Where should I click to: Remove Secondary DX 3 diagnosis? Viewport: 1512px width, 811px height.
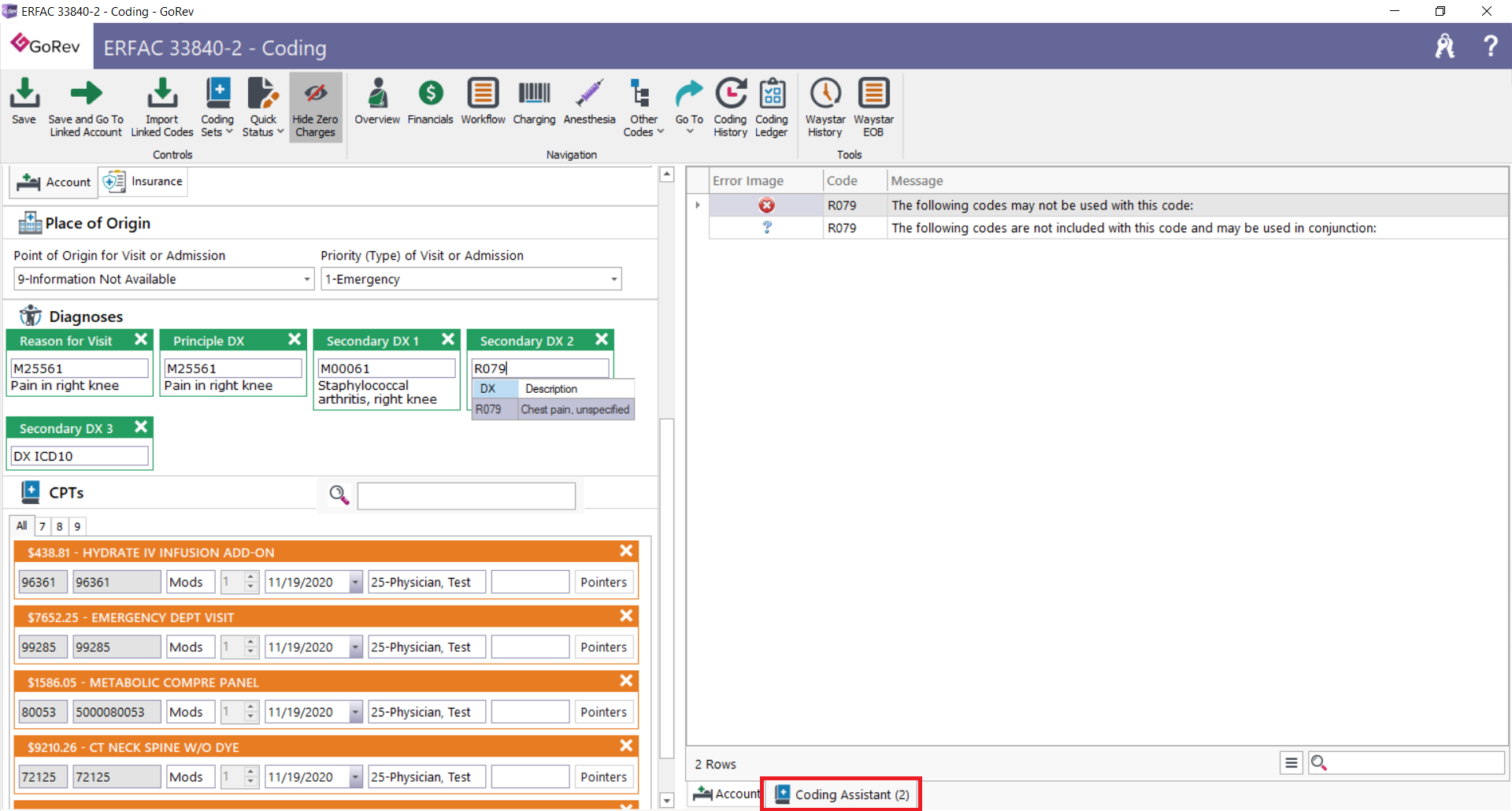141,427
